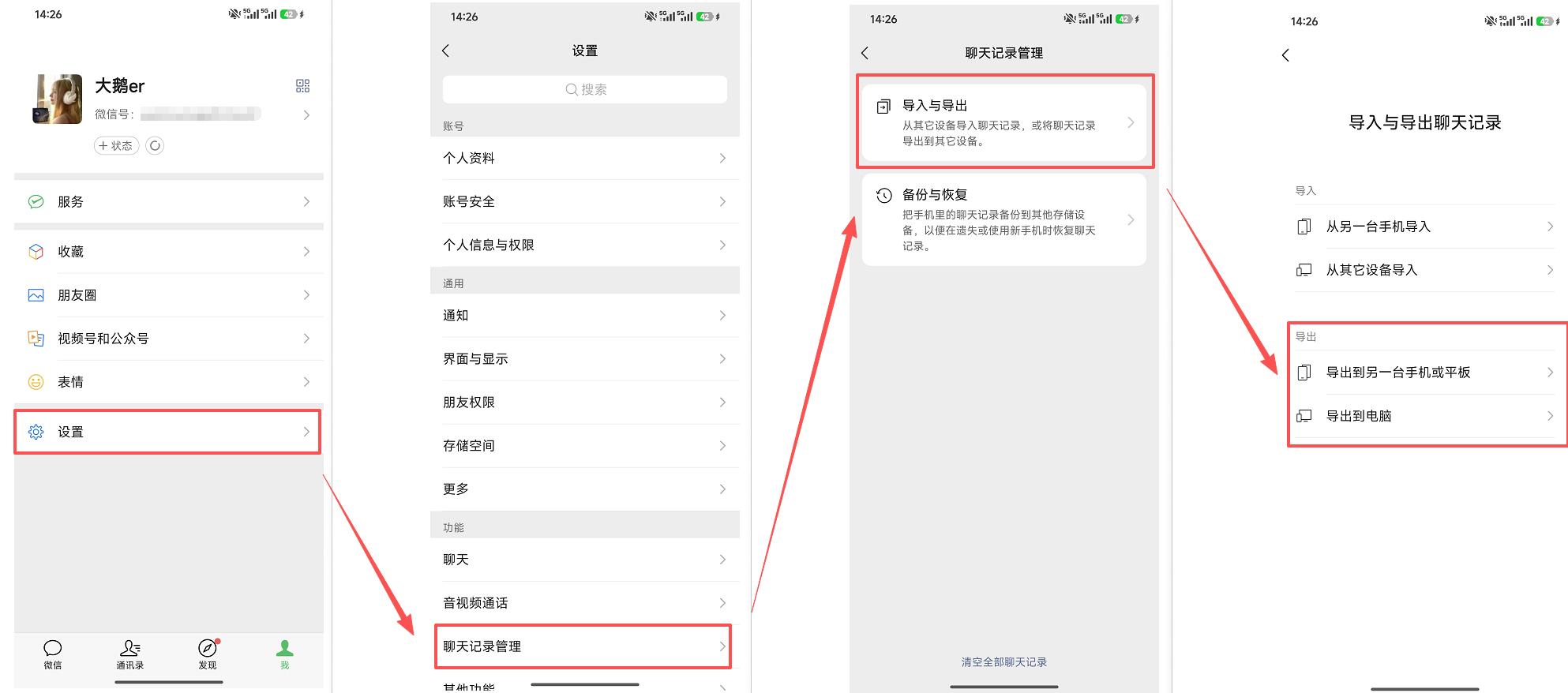Open 聊天记录管理 menu entry
This screenshot has height=693, width=1568.
583,646
